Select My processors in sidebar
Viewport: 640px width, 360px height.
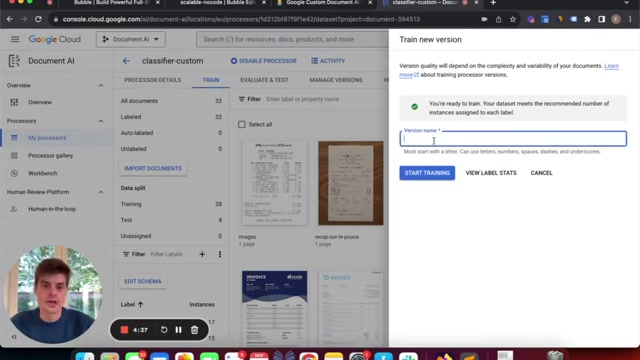click(x=56, y=138)
